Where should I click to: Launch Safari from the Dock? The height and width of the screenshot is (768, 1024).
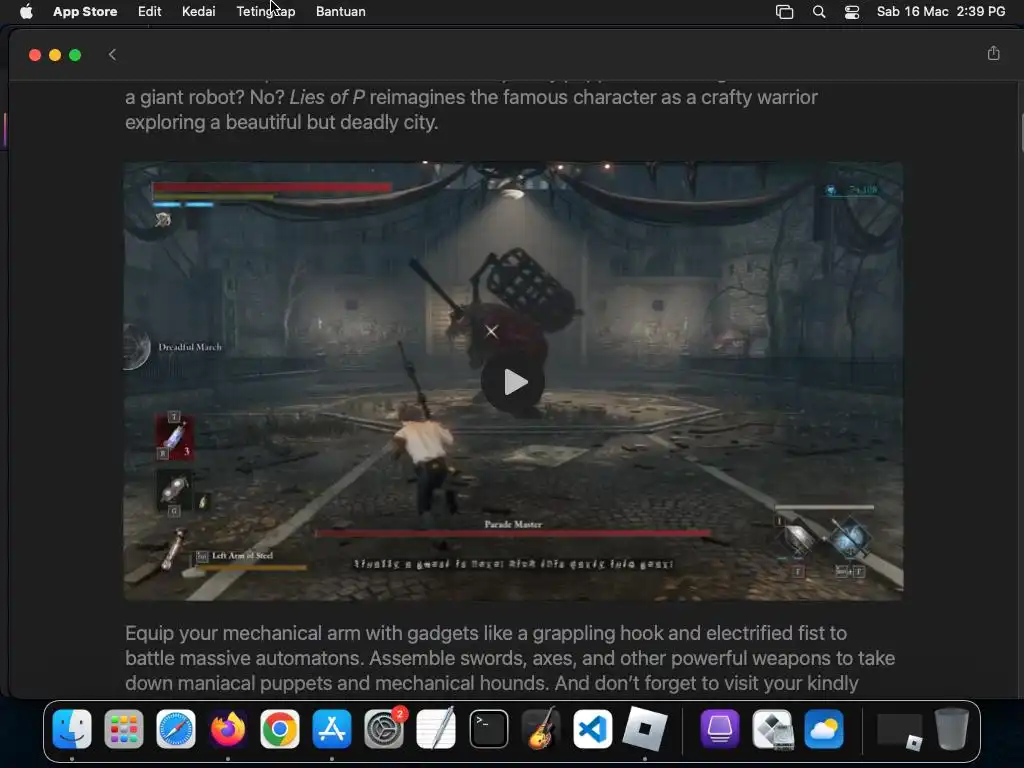(176, 729)
